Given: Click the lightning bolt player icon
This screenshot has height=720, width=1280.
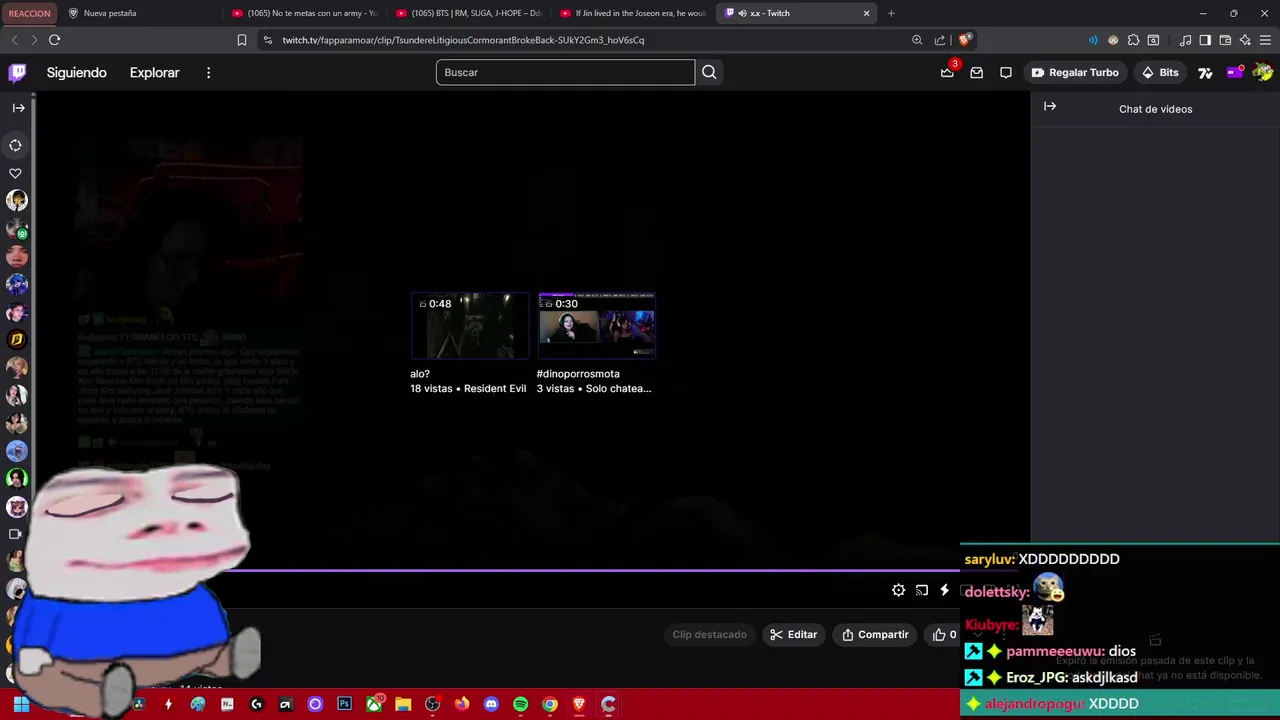Looking at the screenshot, I should tap(944, 590).
